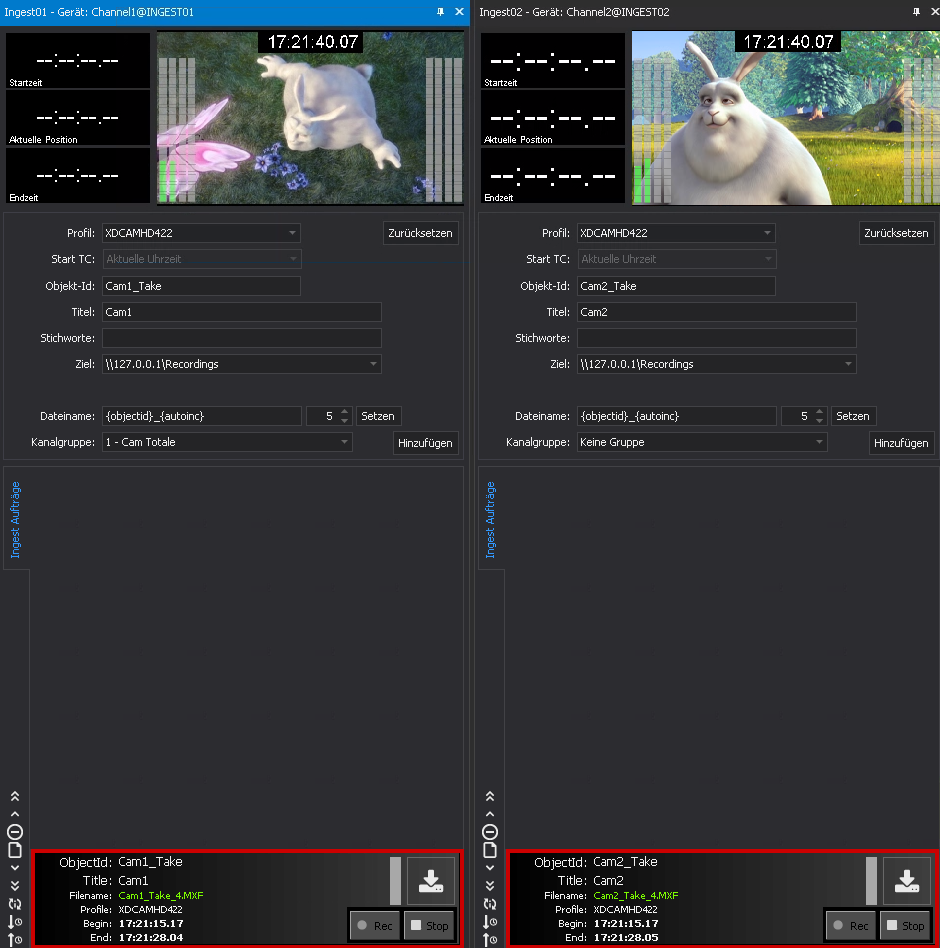Image resolution: width=940 pixels, height=948 pixels.
Task: Click Zurücksetzen button in Ingest01
Action: coord(421,233)
